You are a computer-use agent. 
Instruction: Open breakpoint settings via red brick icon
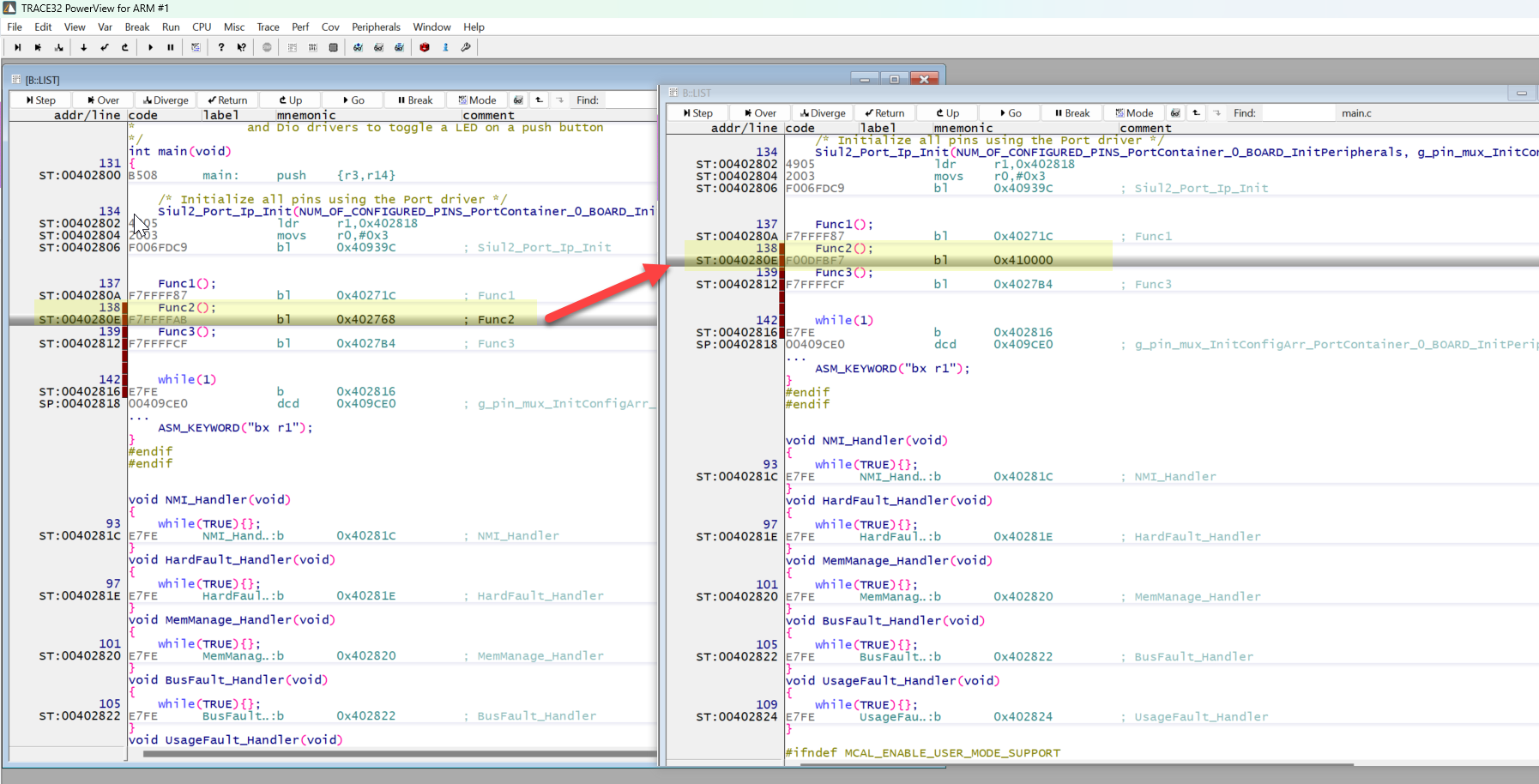click(424, 47)
